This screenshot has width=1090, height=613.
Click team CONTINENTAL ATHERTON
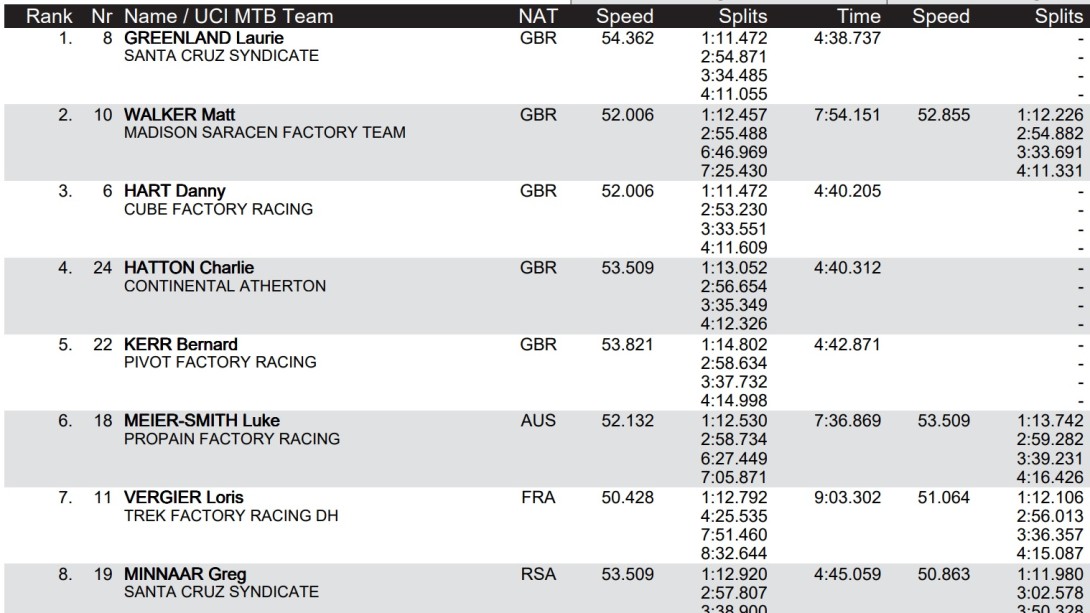pyautogui.click(x=225, y=286)
